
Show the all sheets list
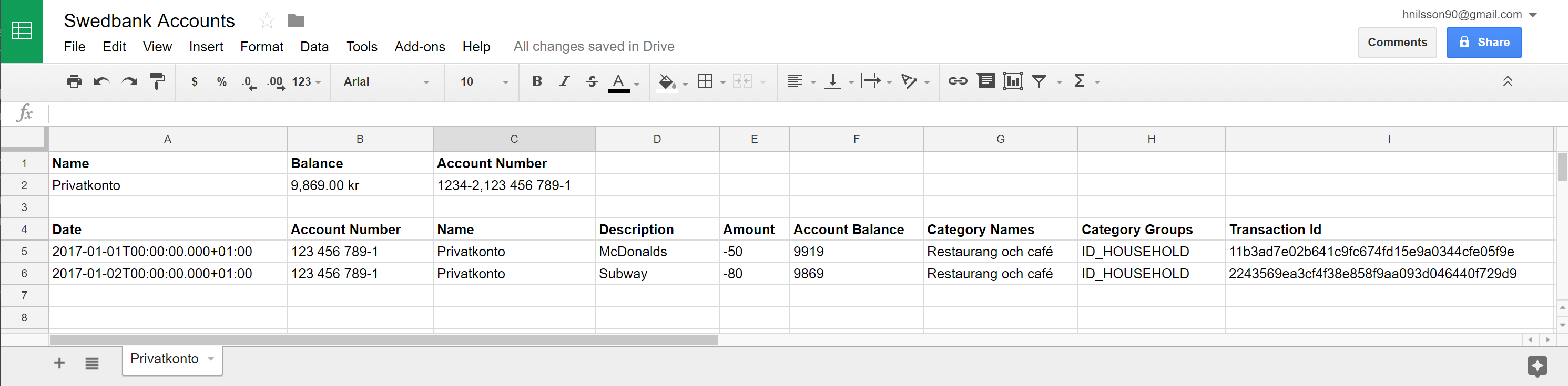(x=92, y=363)
